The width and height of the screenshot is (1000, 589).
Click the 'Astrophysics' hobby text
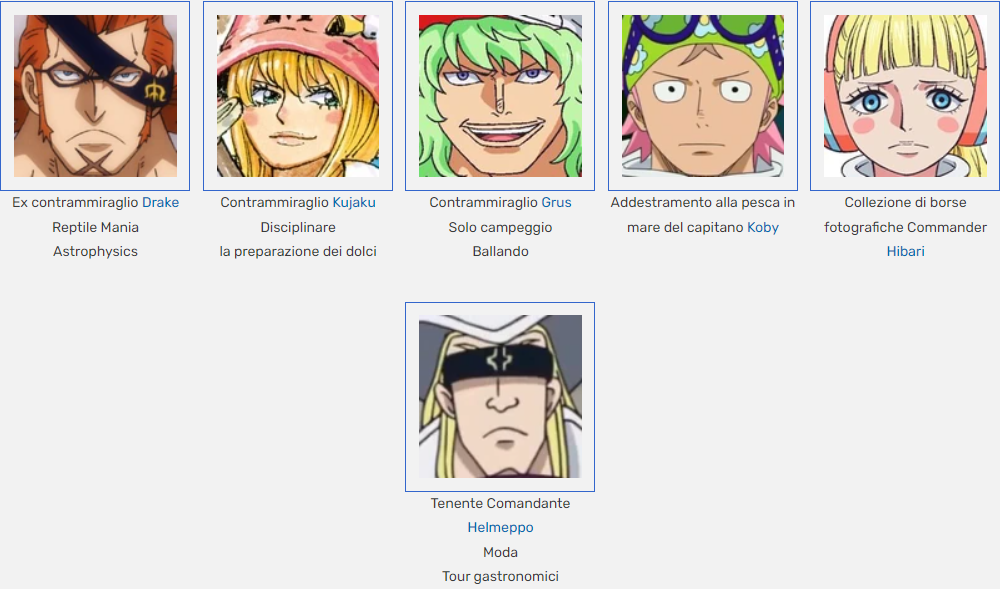coord(95,252)
